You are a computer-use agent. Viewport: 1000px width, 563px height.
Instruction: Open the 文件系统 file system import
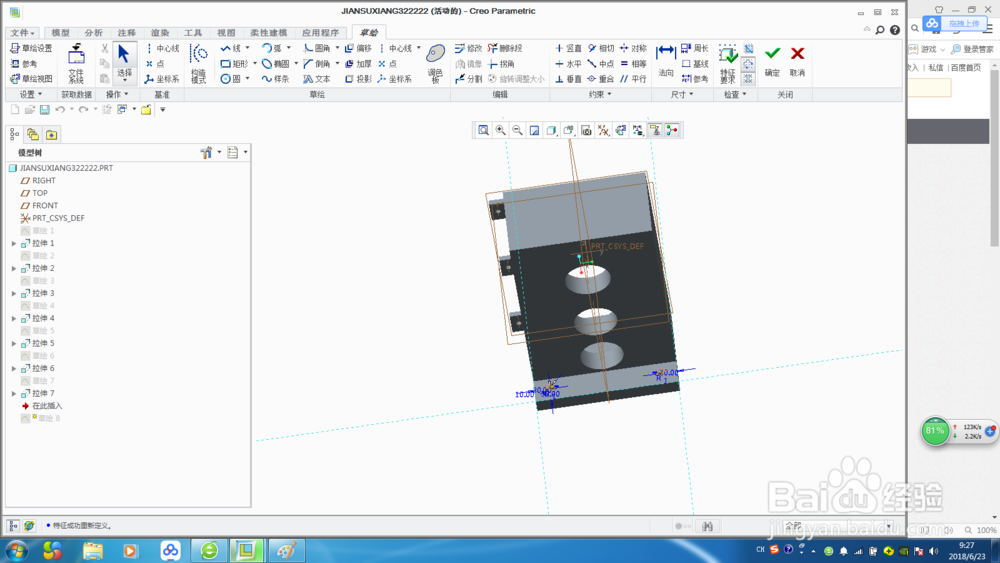point(77,63)
